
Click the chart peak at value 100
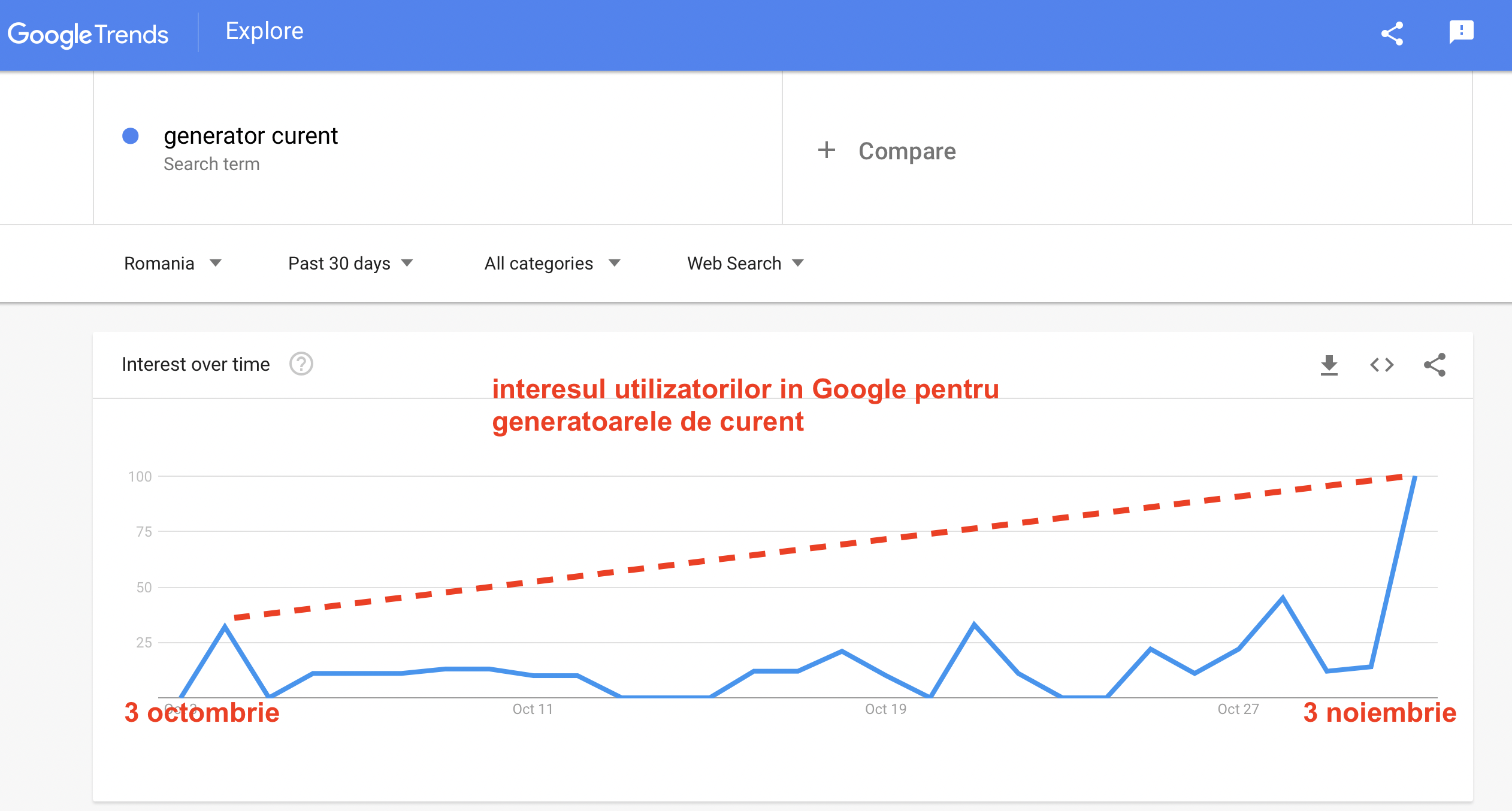click(1414, 477)
